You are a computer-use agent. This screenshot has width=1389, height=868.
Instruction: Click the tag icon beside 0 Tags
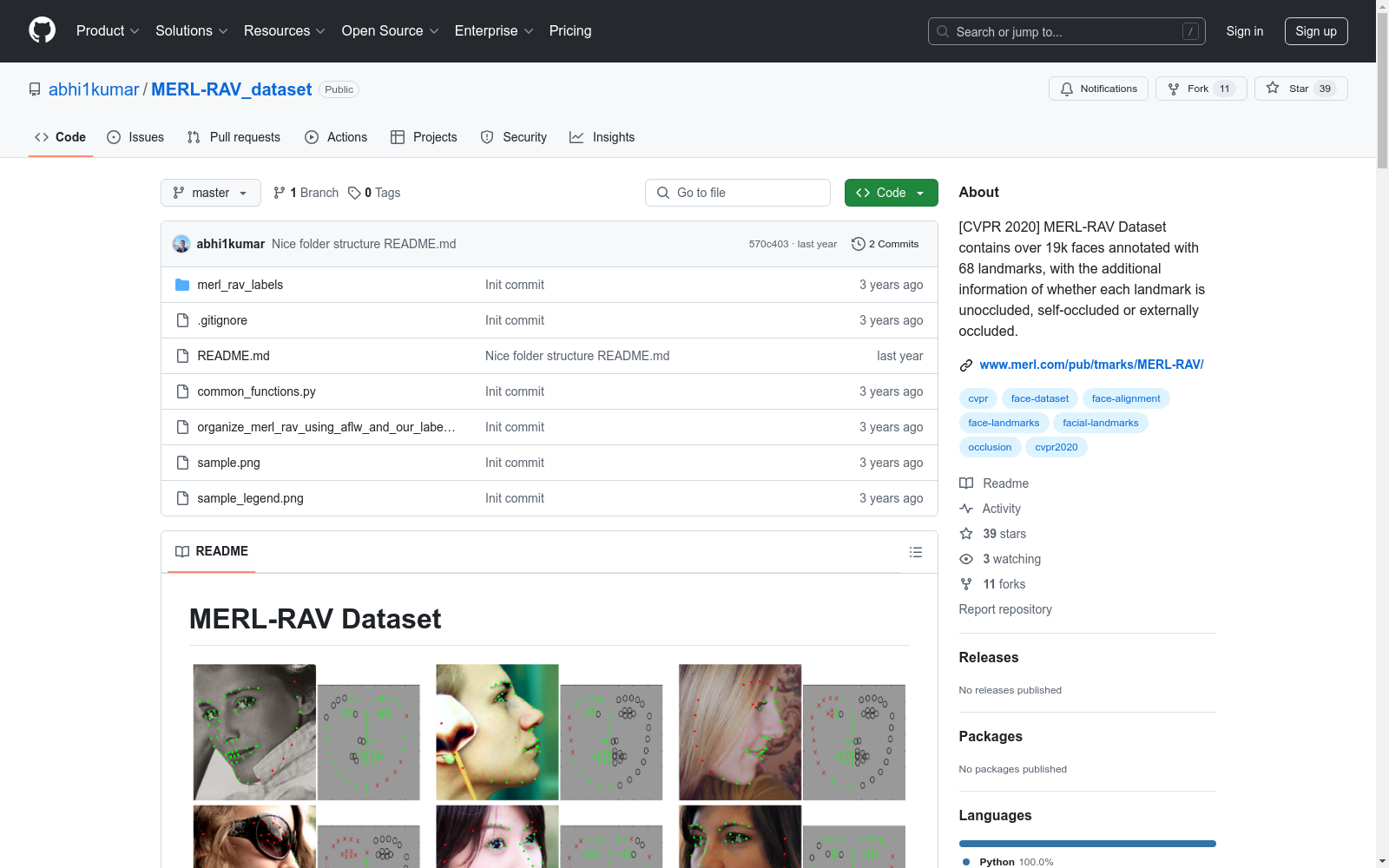(x=354, y=193)
